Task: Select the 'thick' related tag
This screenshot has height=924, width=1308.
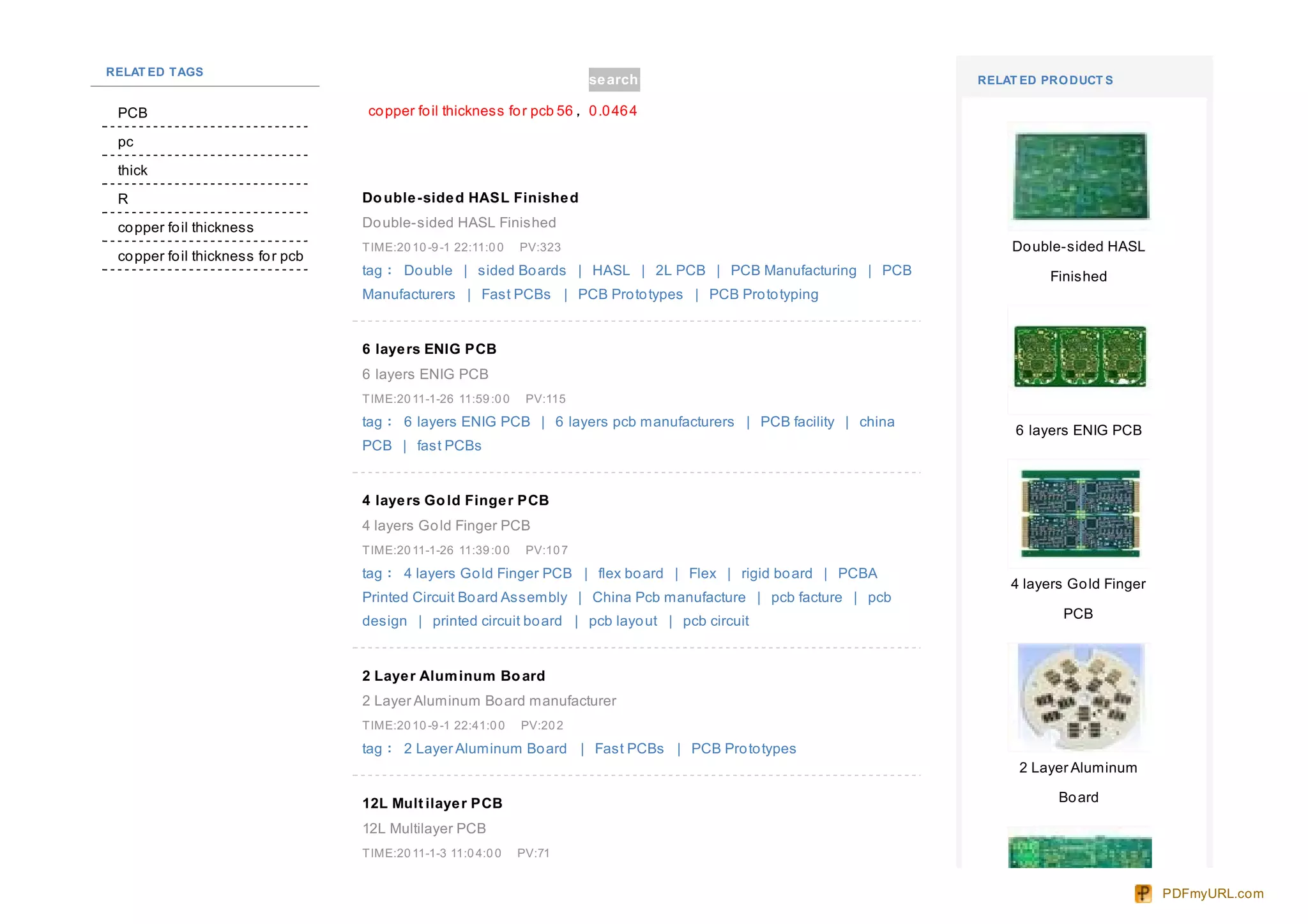Action: 132,170
